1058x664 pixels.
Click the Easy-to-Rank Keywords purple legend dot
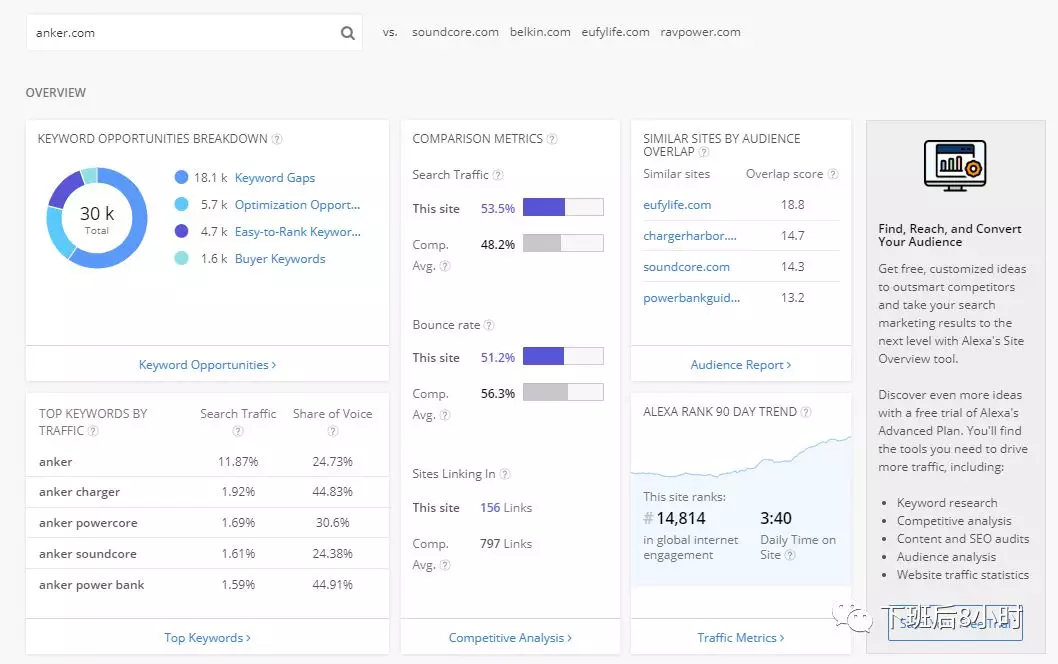(x=181, y=231)
